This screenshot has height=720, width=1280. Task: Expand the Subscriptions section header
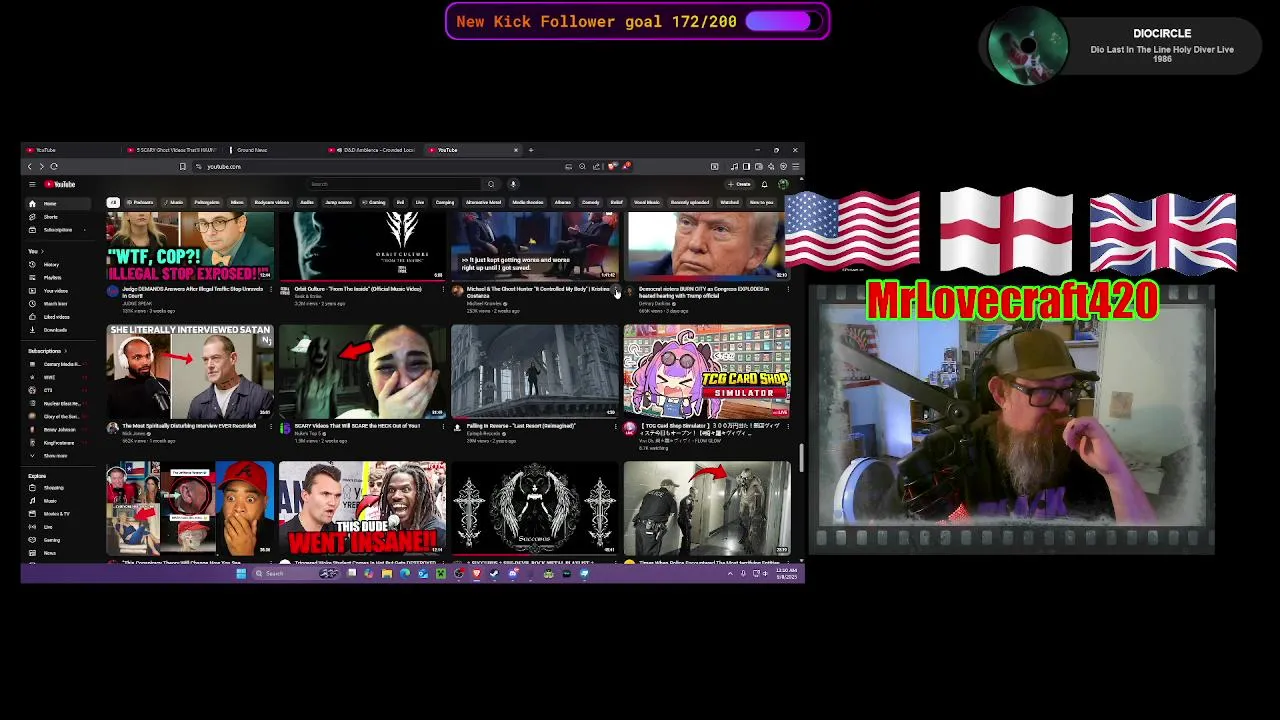pos(48,351)
